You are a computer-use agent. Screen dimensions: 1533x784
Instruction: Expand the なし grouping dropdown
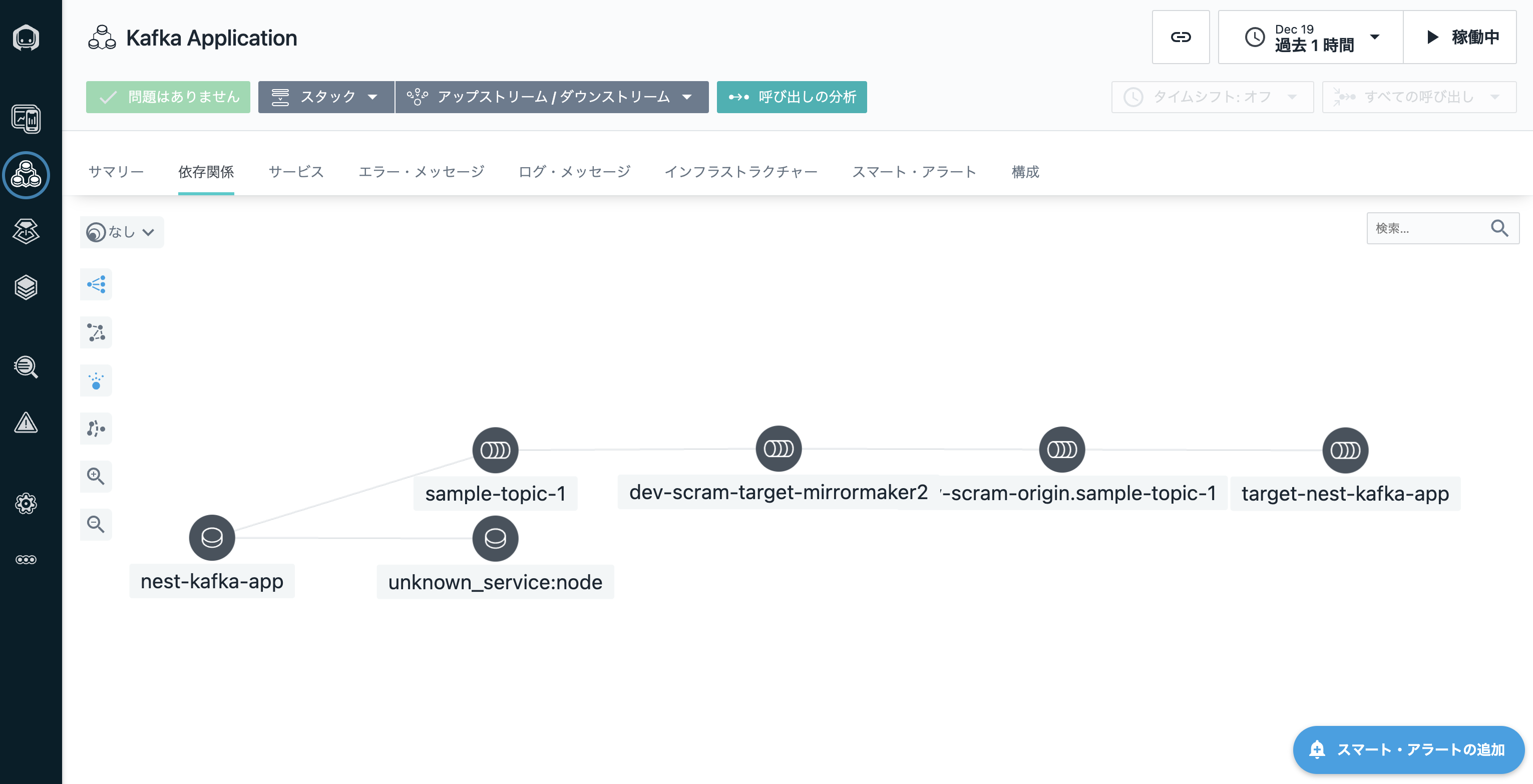[x=121, y=232]
